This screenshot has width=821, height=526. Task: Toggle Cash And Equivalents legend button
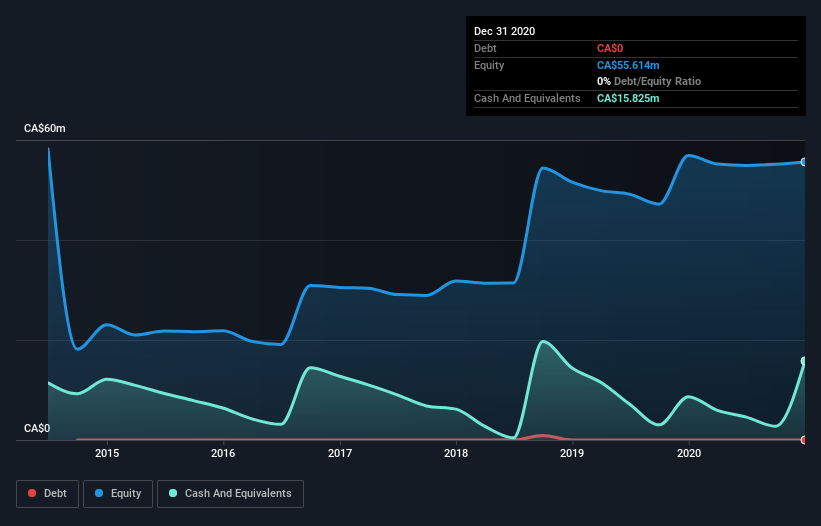tap(230, 494)
